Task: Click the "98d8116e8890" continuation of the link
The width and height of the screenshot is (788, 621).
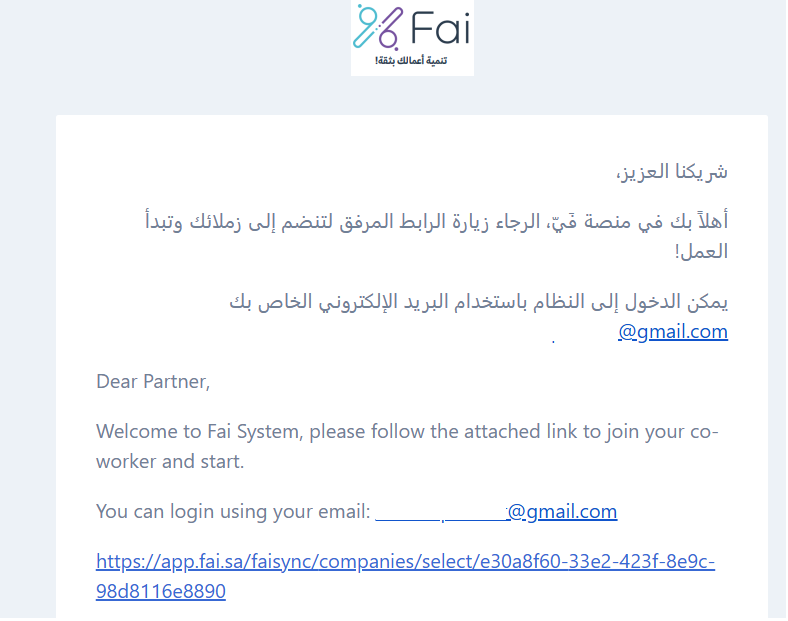Action: (161, 591)
